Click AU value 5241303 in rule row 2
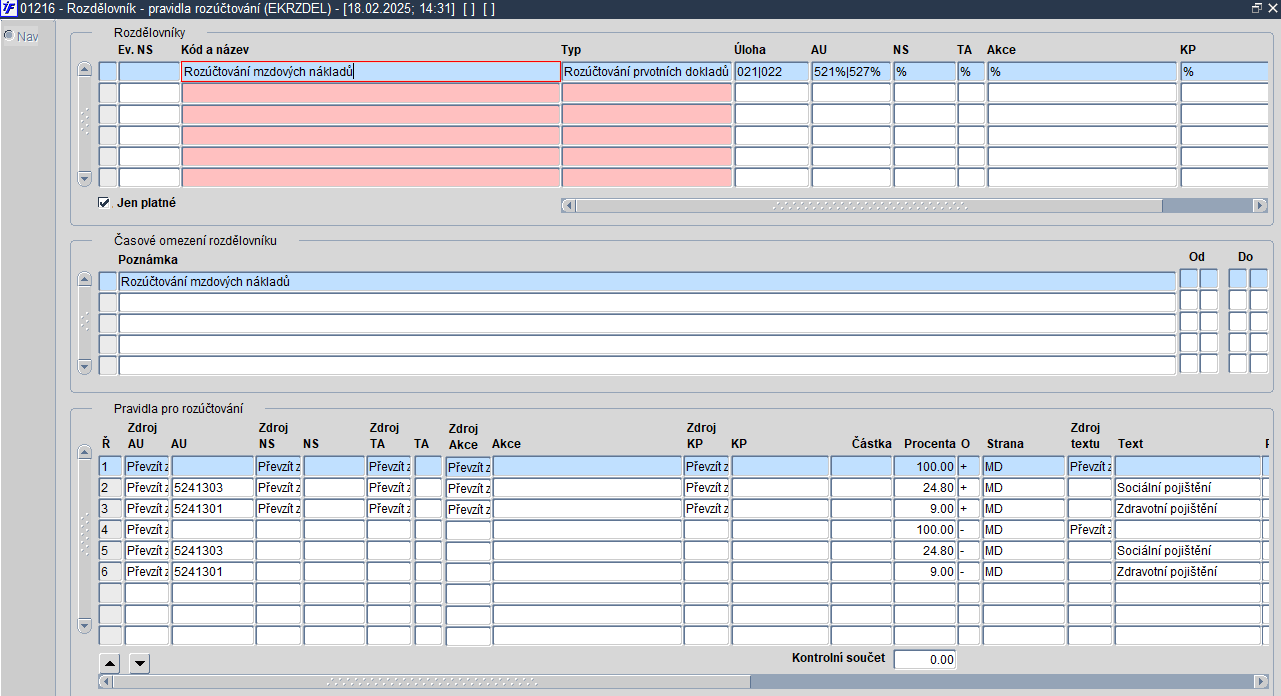Viewport: 1281px width, 696px height. (x=212, y=487)
